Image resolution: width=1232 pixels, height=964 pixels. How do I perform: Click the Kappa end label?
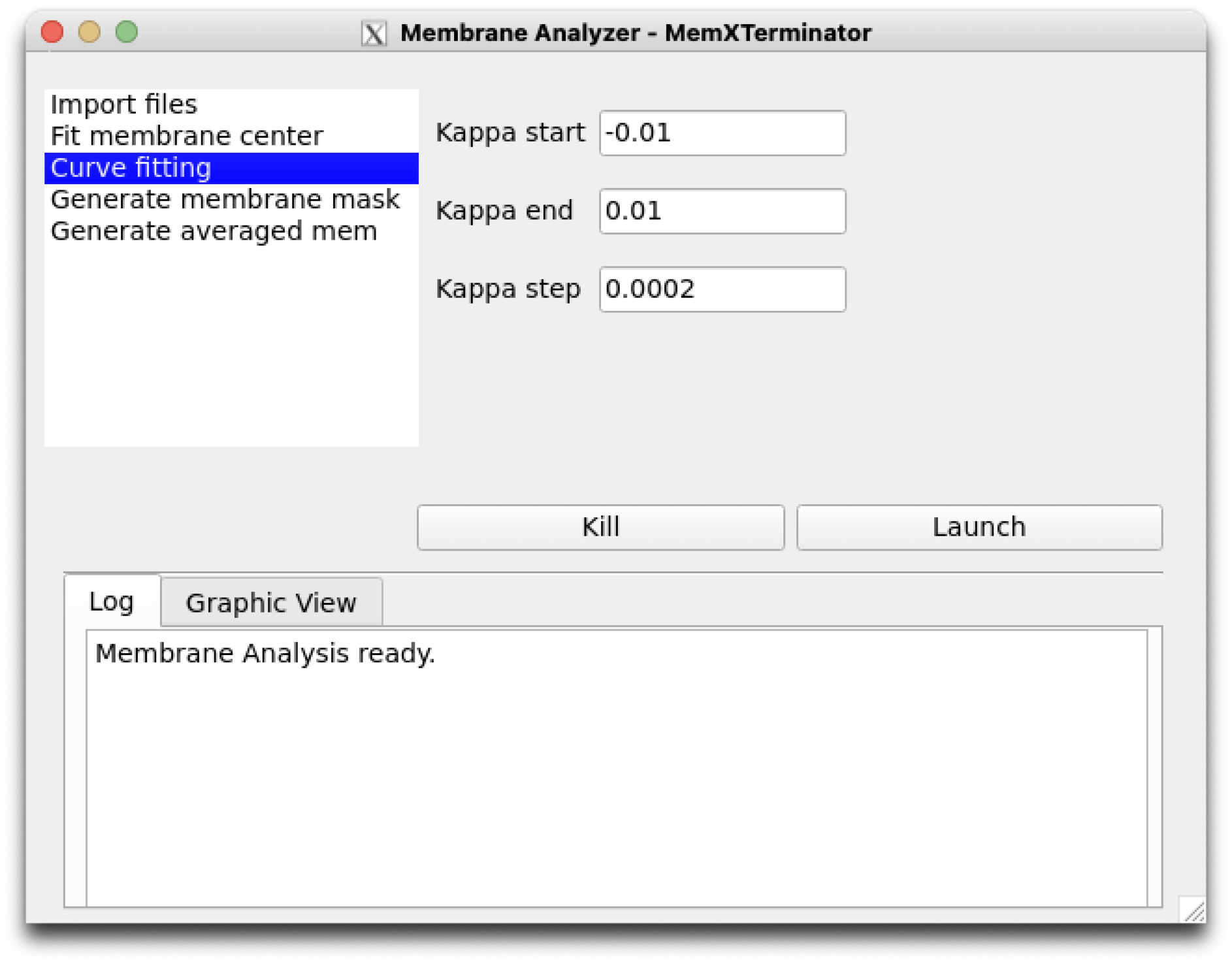pyautogui.click(x=504, y=210)
